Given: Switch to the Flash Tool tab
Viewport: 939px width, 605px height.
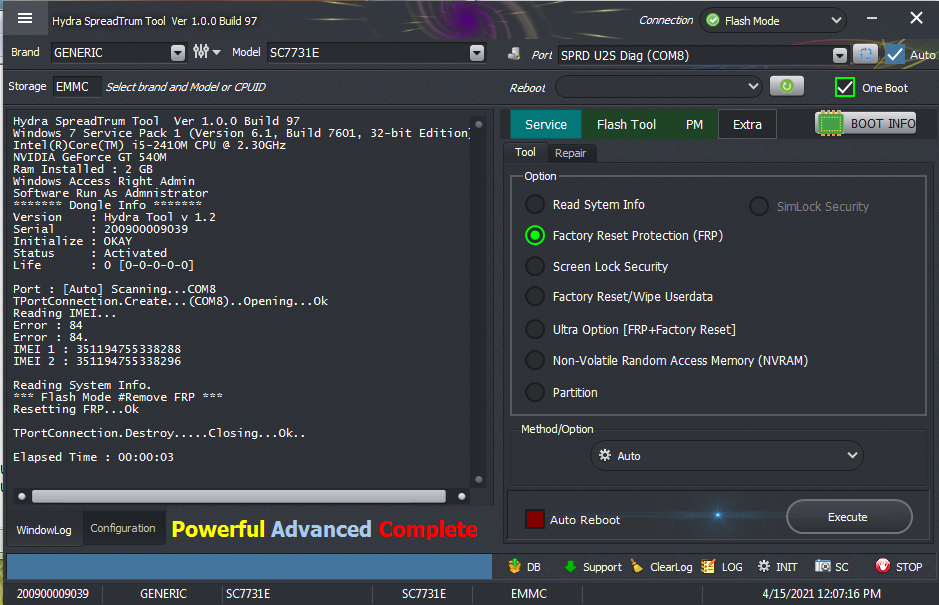Looking at the screenshot, I should pos(626,124).
